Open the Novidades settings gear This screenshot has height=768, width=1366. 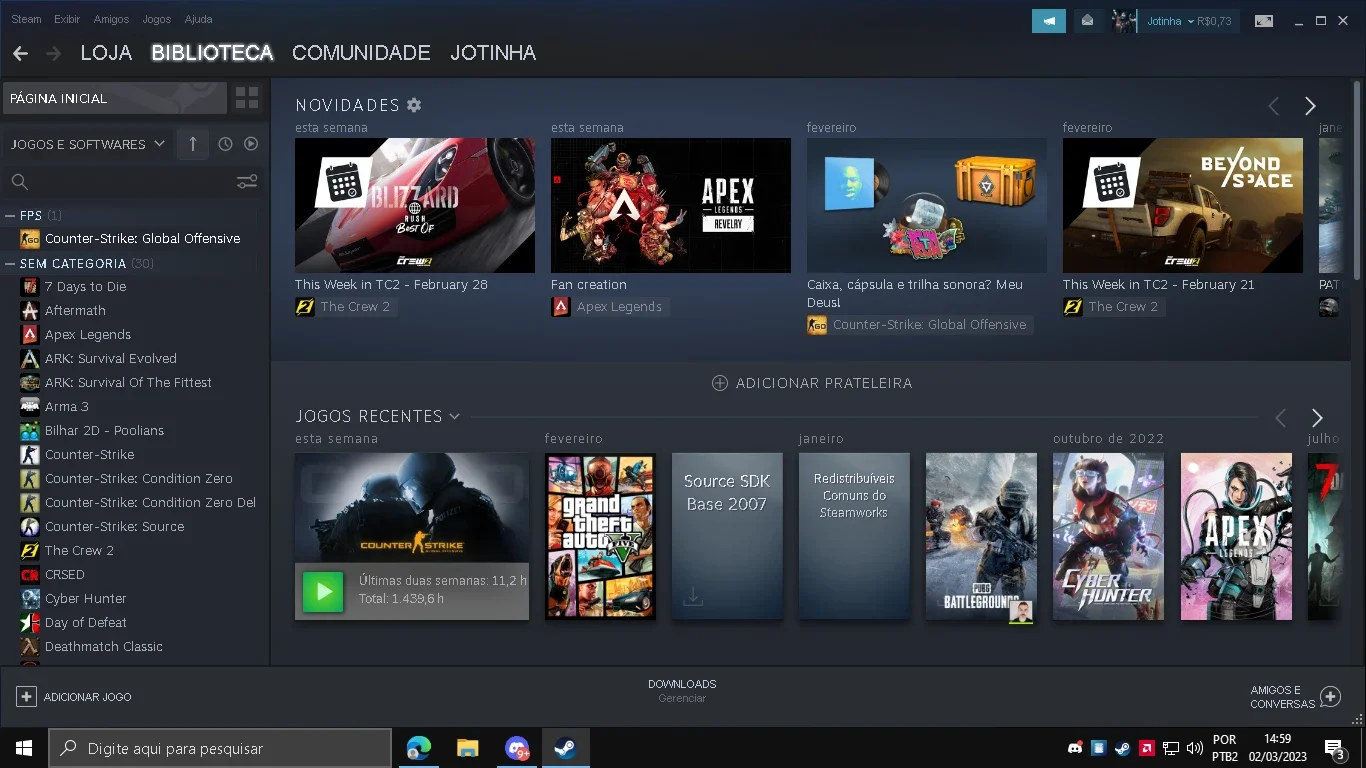[x=414, y=105]
